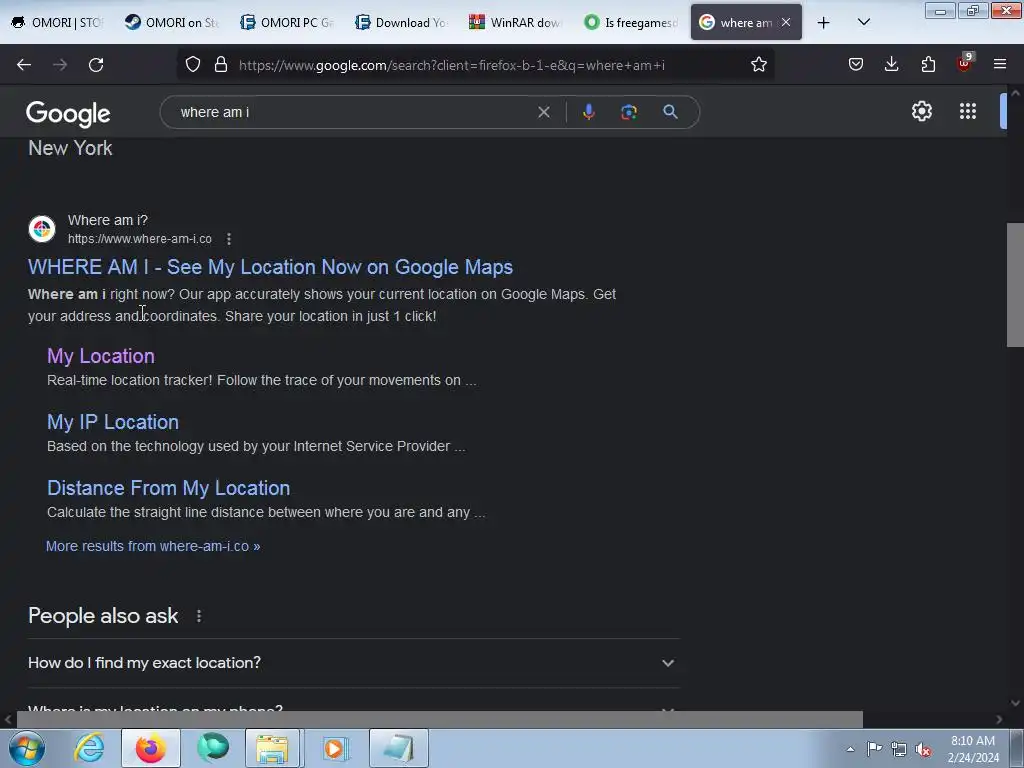
Task: Close the where am i tab
Action: (786, 22)
